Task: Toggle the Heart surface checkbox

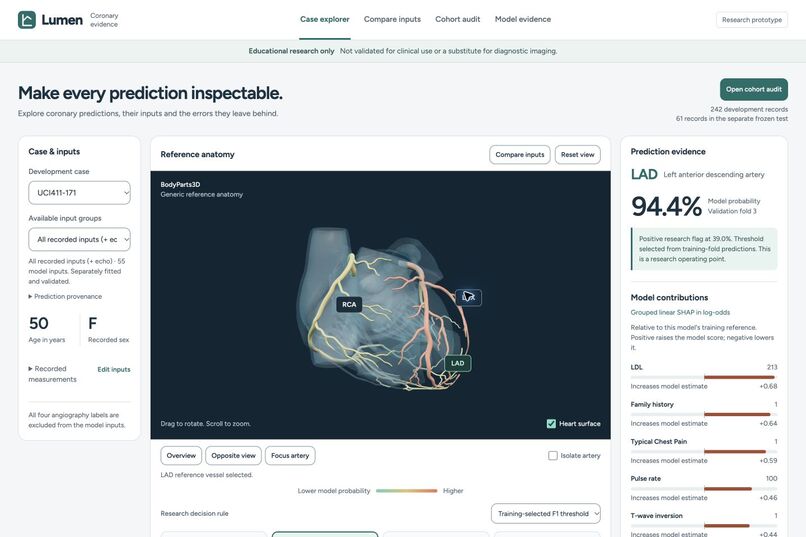Action: click(551, 424)
